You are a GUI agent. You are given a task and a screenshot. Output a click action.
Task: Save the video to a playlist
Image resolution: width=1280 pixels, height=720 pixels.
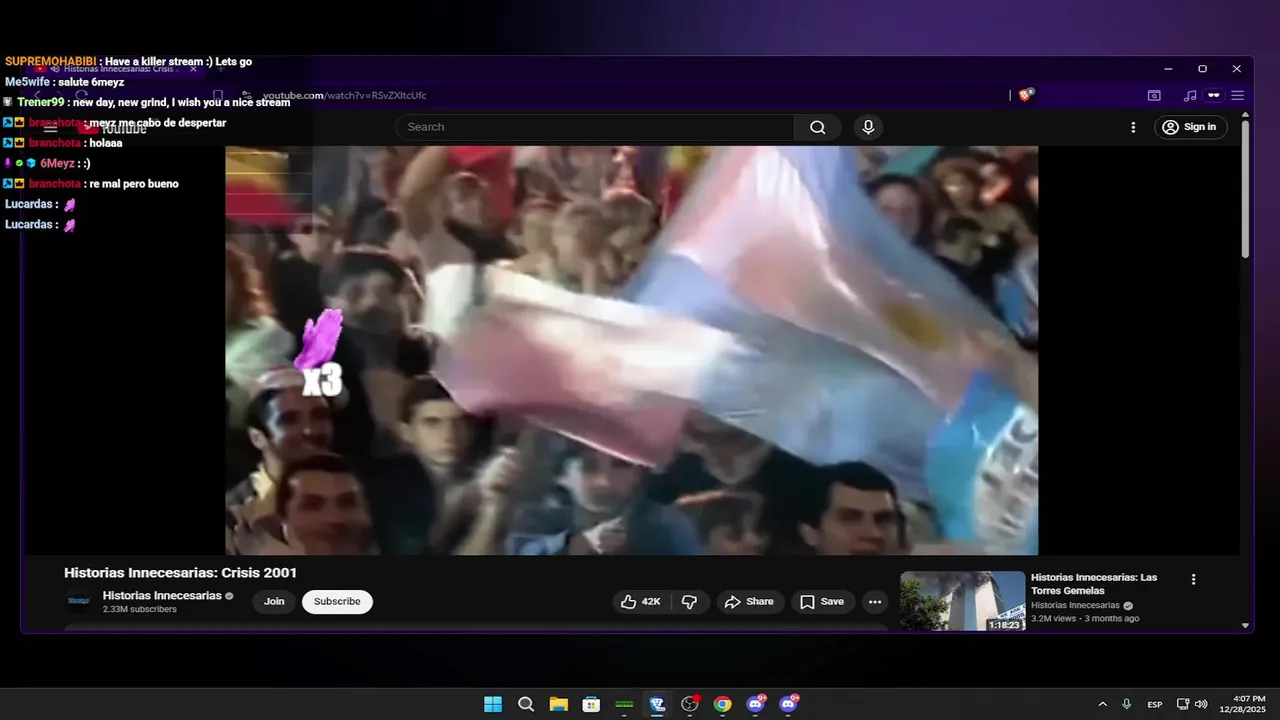[822, 602]
